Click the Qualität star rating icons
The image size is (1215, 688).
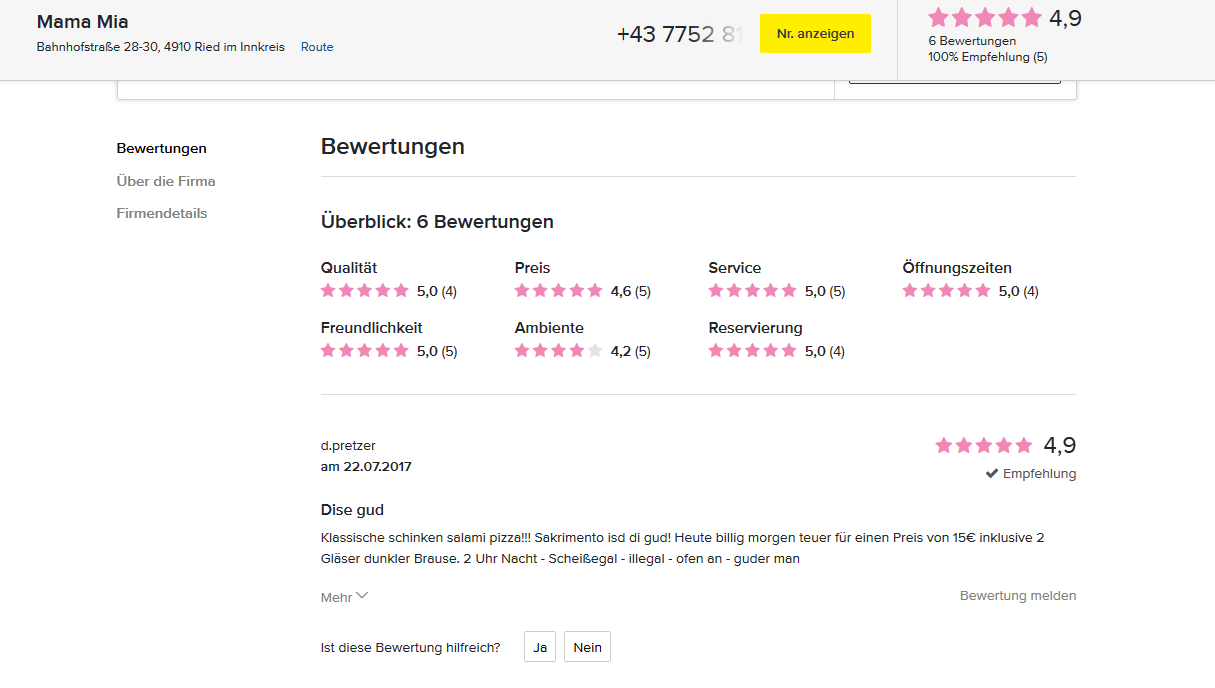[365, 291]
